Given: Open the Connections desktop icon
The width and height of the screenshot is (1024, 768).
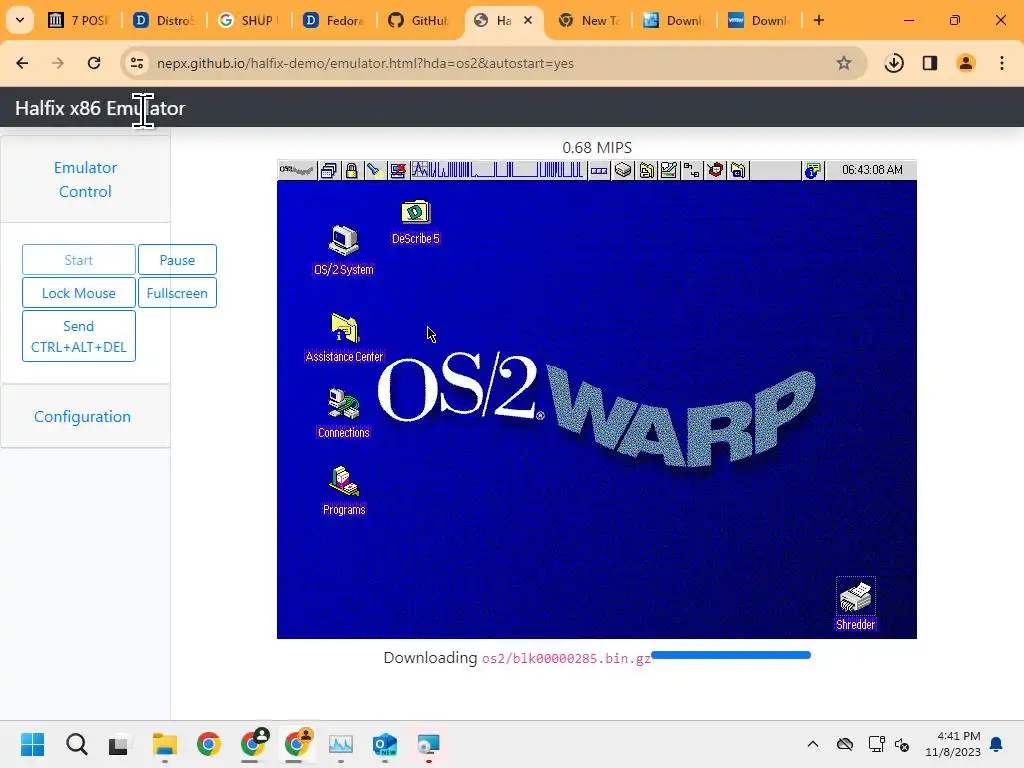Looking at the screenshot, I should point(344,413).
